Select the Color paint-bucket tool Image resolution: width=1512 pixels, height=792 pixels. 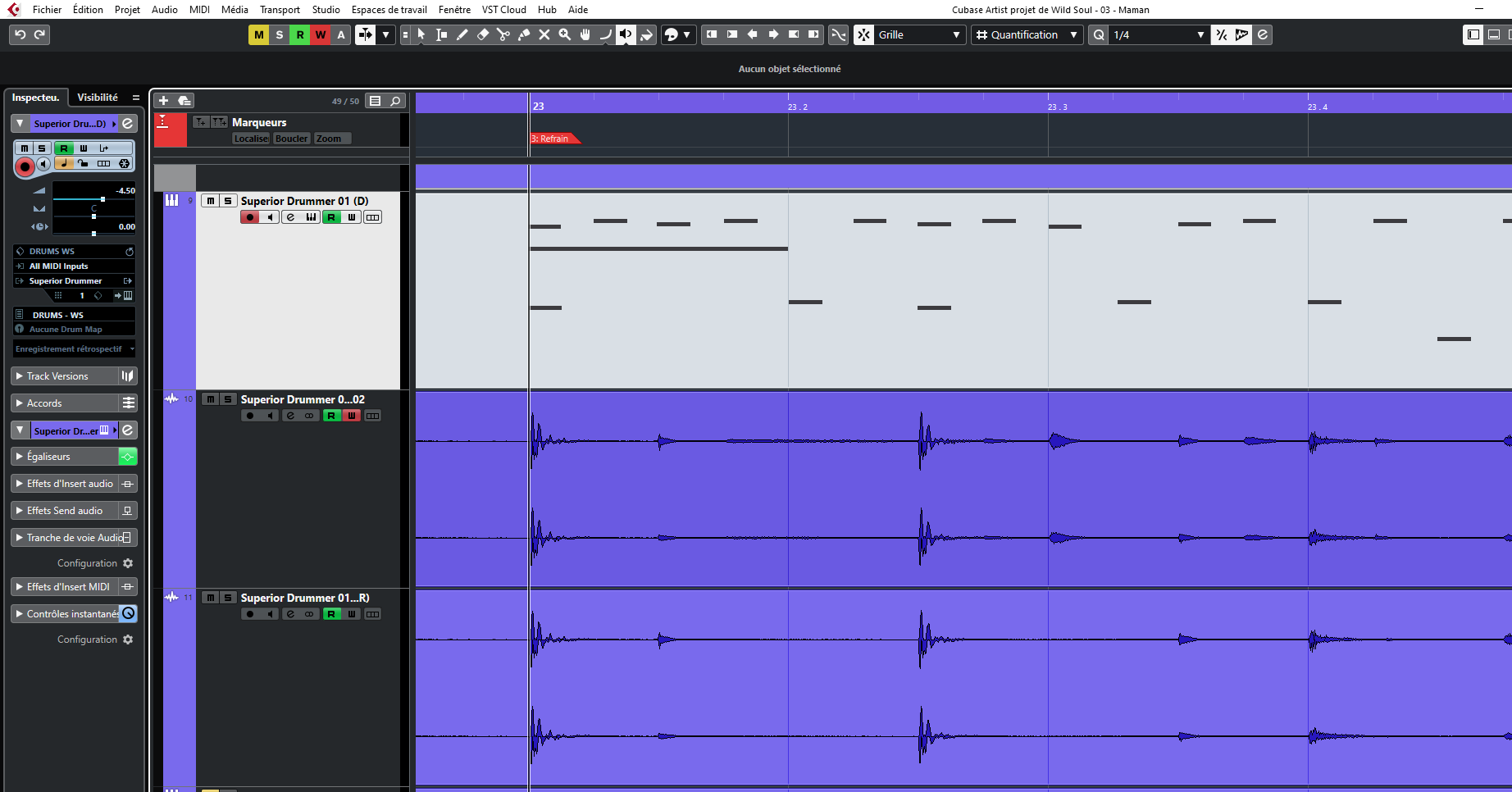click(x=647, y=34)
